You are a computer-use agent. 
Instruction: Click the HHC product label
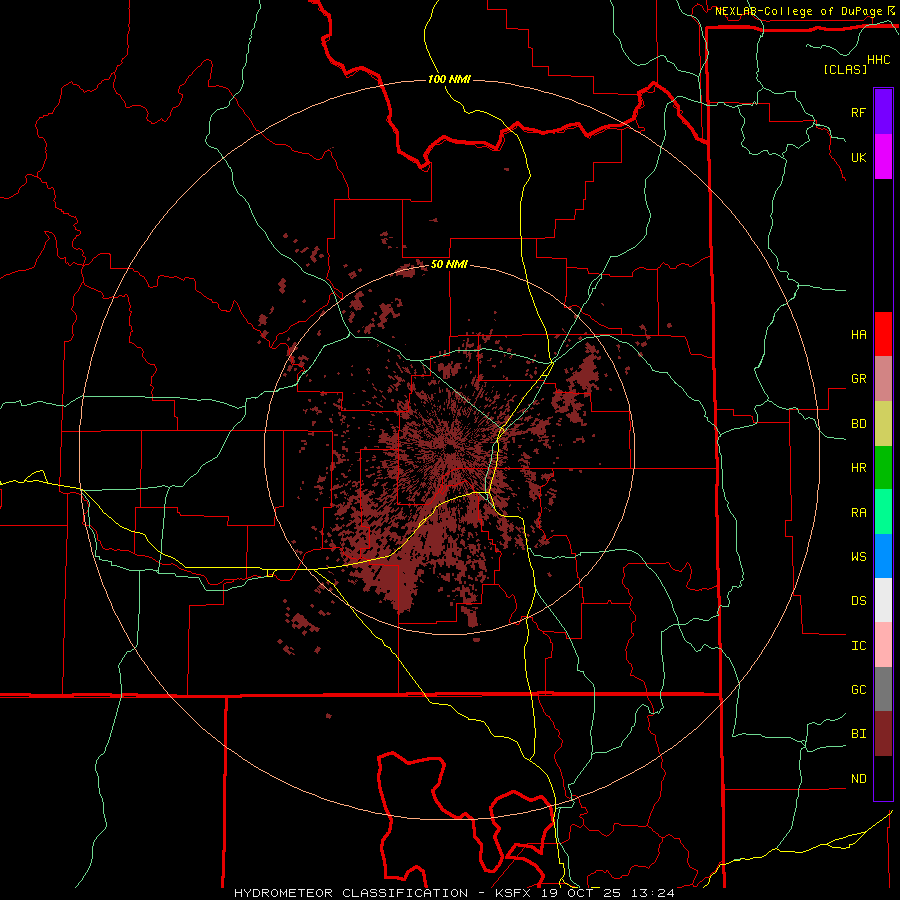(x=878, y=60)
